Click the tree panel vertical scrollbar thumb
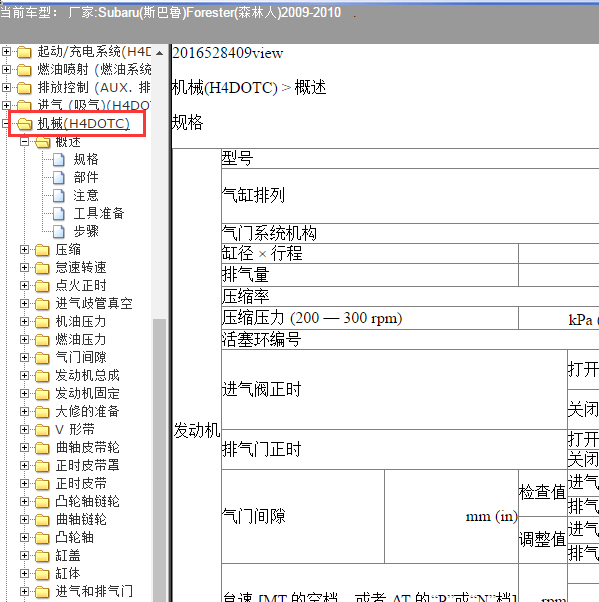599x602 pixels. point(160,460)
